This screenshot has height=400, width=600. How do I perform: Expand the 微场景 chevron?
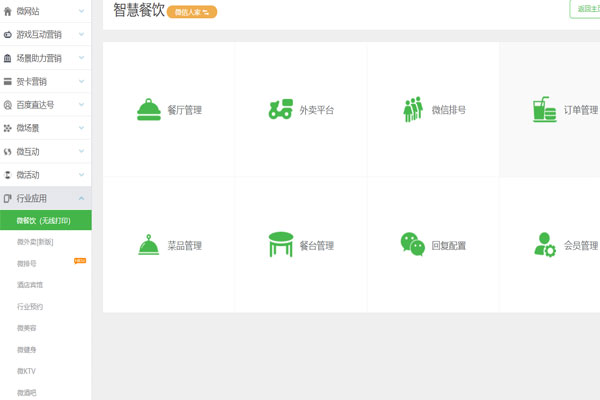82,128
